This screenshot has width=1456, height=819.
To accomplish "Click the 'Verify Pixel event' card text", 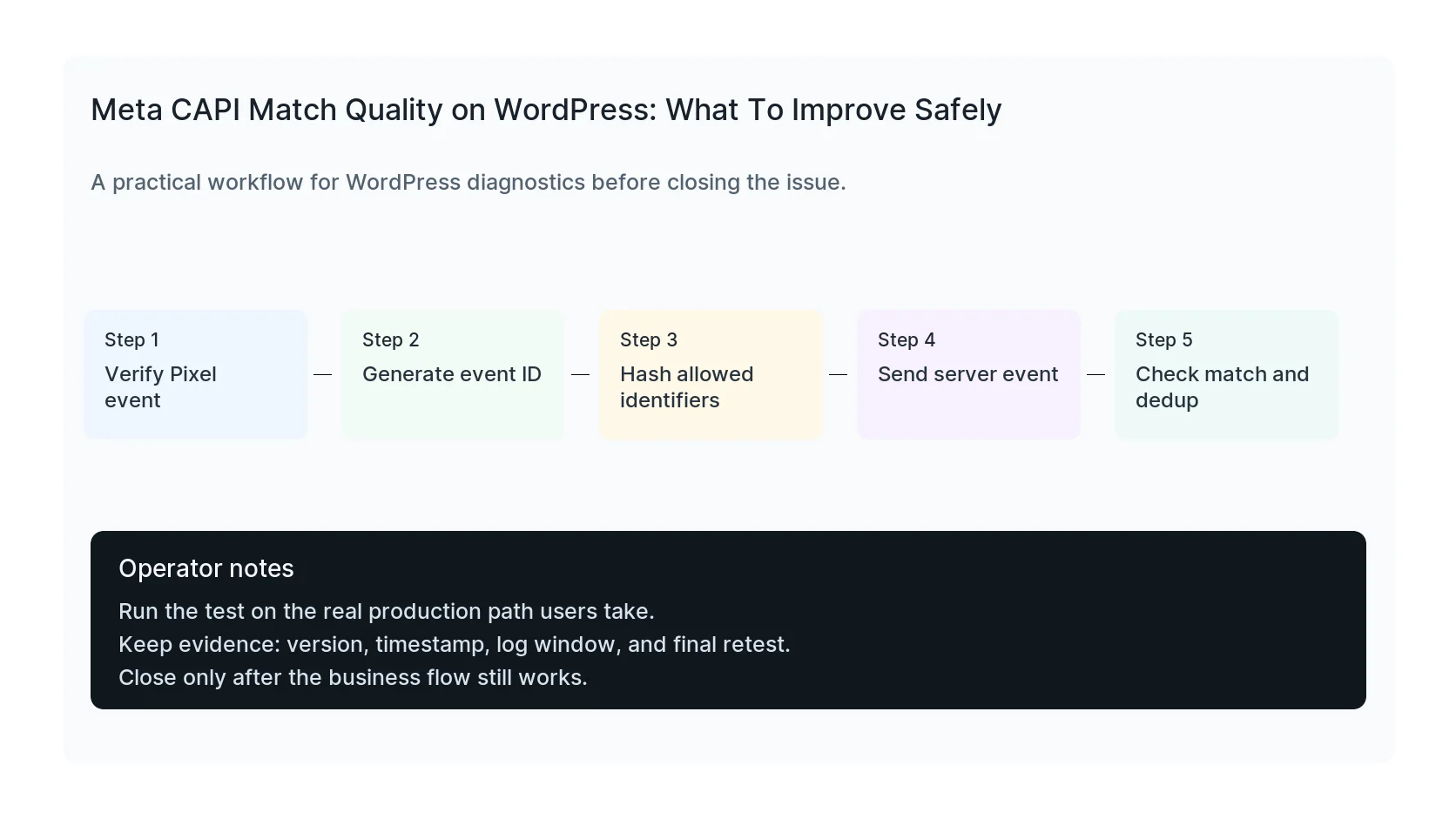I will click(x=160, y=386).
